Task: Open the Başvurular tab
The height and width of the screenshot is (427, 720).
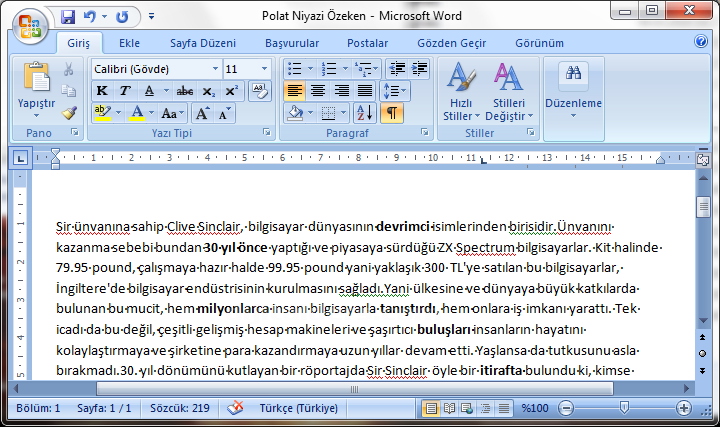Action: click(x=292, y=43)
